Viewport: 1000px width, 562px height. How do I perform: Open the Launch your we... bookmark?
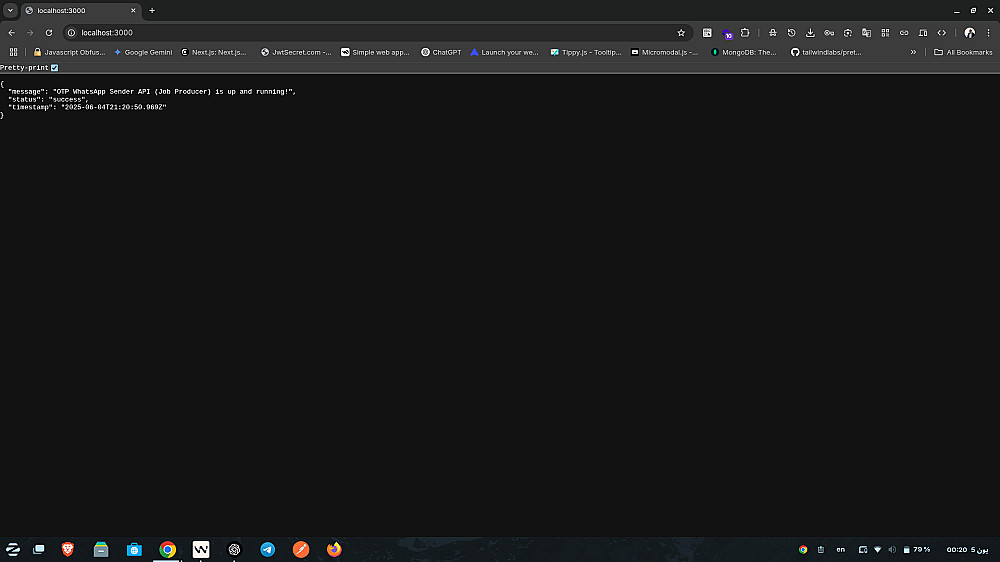tap(504, 52)
